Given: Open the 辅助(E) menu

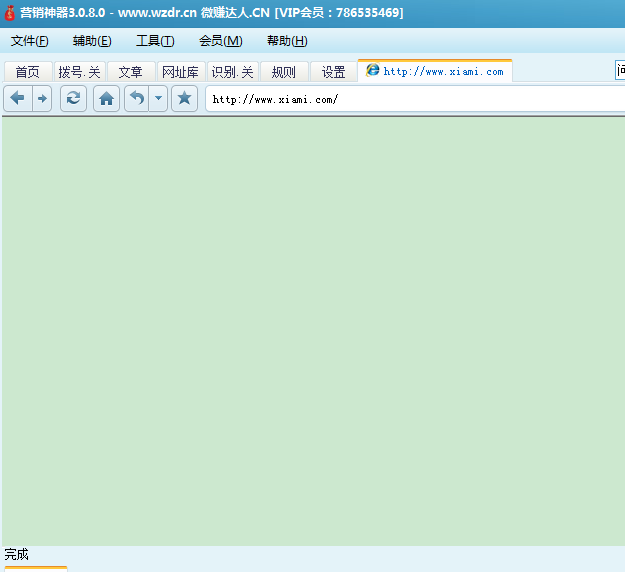Looking at the screenshot, I should point(92,41).
